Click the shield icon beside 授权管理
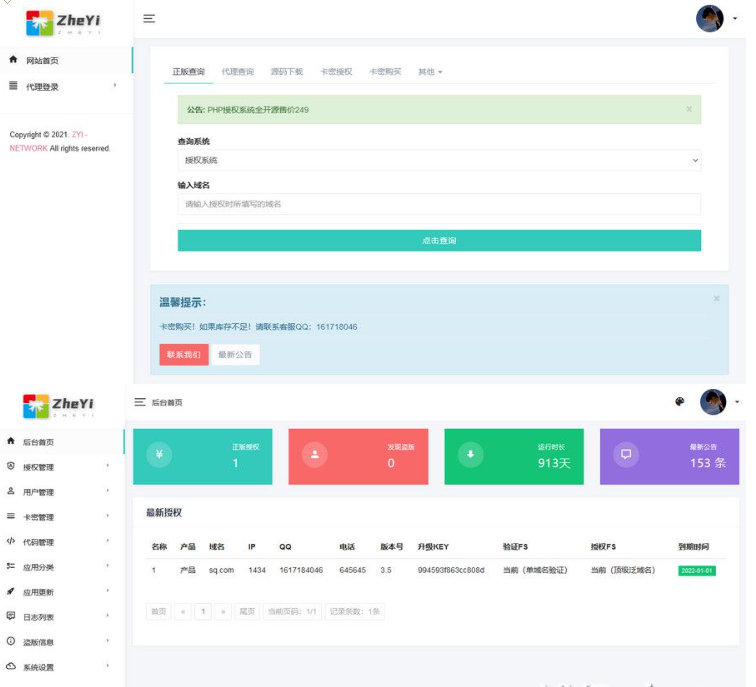The width and height of the screenshot is (756, 687). (11, 466)
